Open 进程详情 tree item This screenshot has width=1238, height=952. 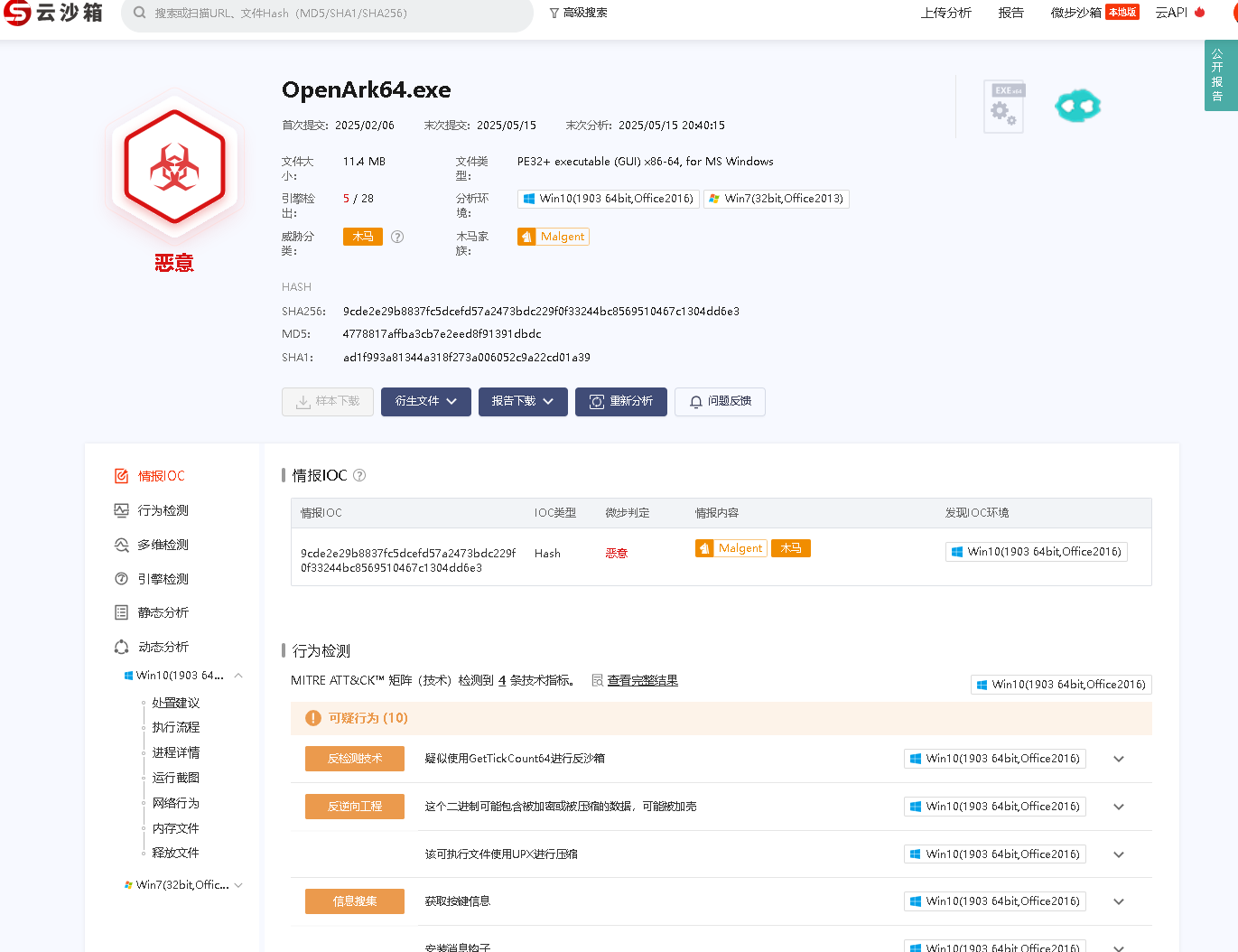pos(175,752)
